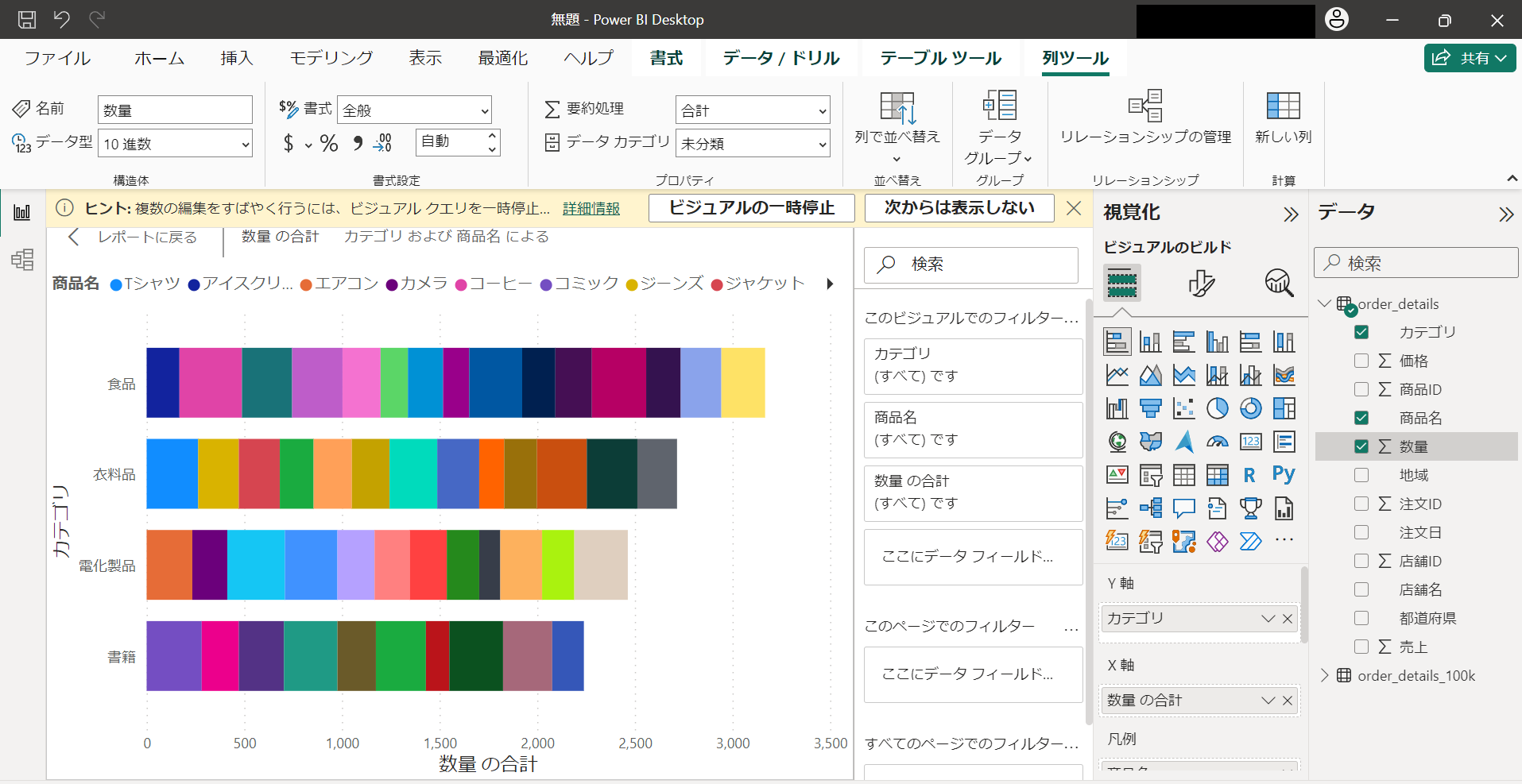1522x784 pixels.
Task: Open the ファイル menu
Action: tap(57, 58)
